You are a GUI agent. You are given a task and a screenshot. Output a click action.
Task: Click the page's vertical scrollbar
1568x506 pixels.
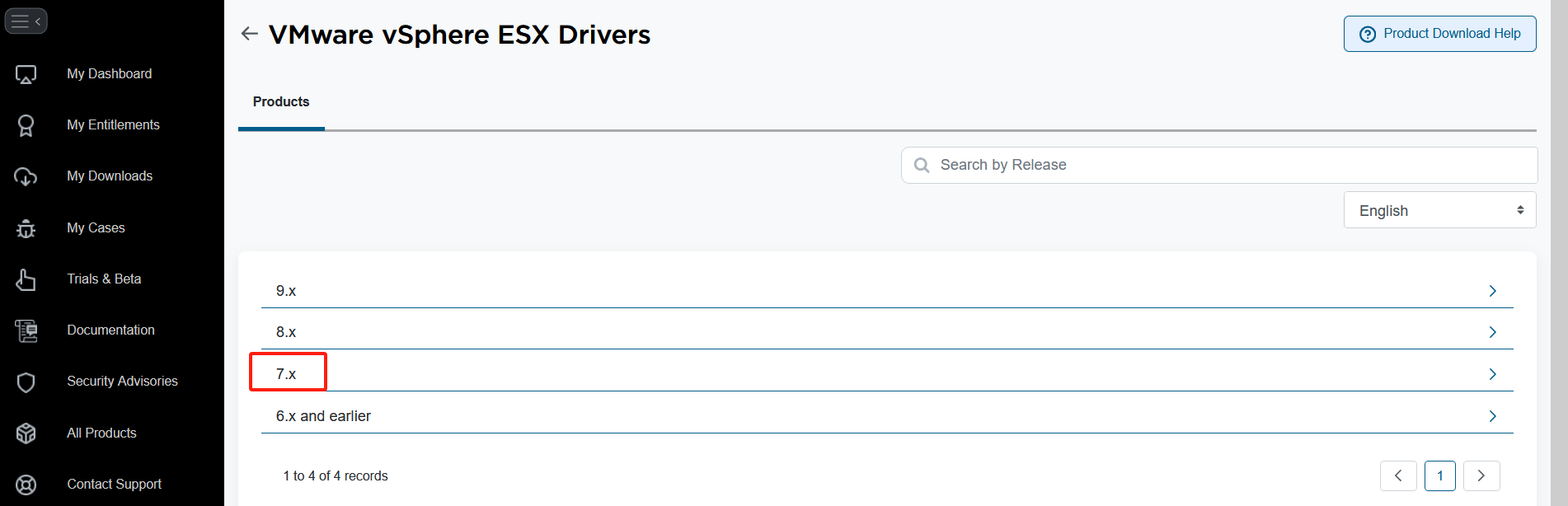(x=1558, y=253)
